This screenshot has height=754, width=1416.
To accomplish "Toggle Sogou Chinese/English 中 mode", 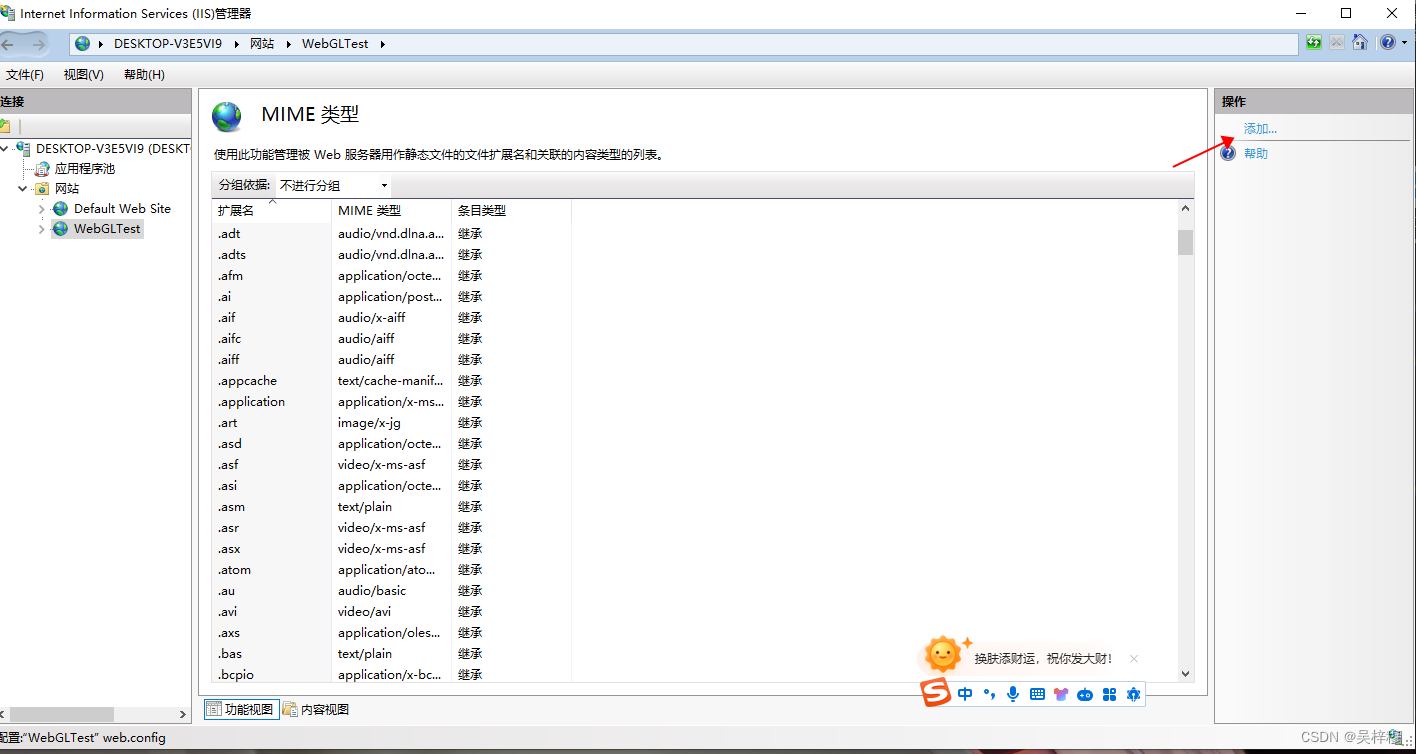I will [x=965, y=694].
